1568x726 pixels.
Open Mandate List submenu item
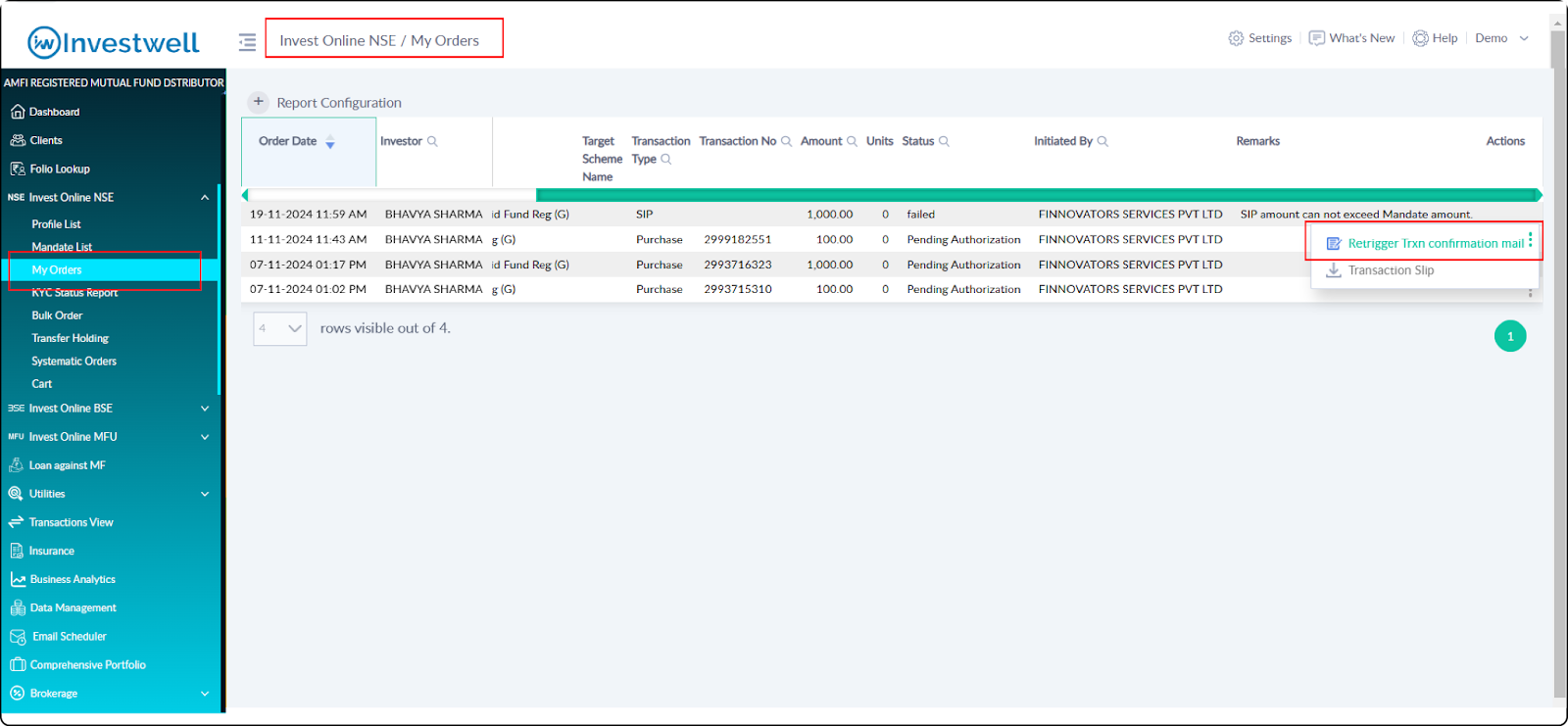click(62, 247)
